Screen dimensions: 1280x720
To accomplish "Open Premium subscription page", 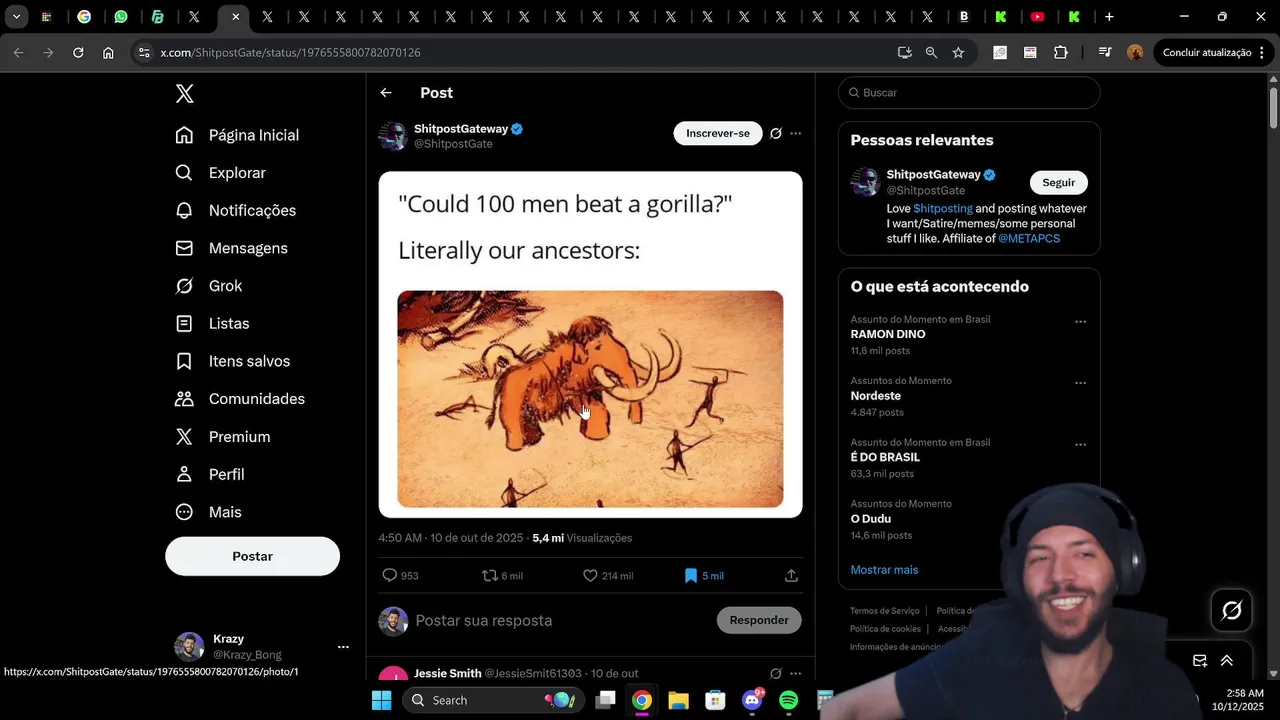I will (222, 437).
